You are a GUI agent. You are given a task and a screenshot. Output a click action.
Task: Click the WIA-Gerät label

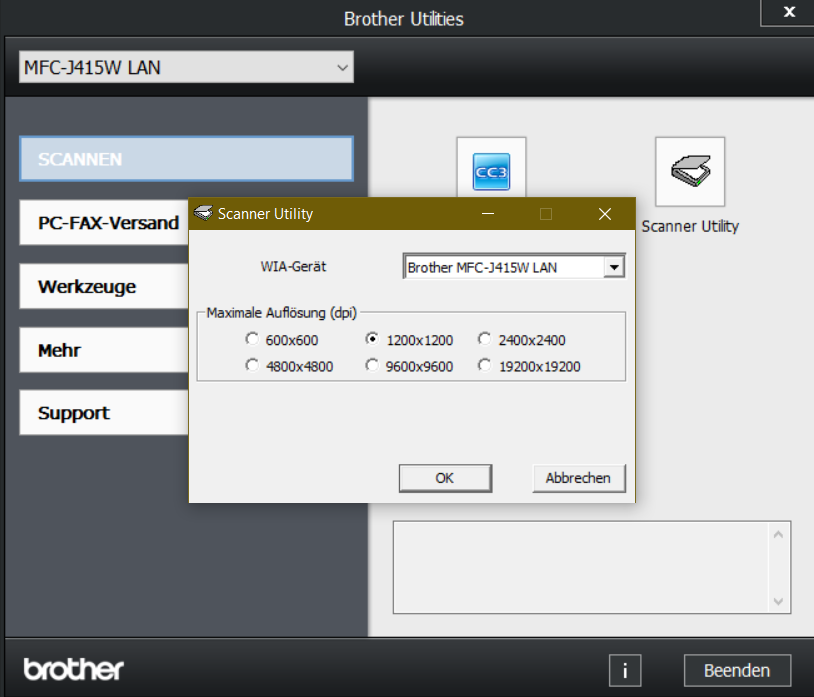(x=293, y=267)
